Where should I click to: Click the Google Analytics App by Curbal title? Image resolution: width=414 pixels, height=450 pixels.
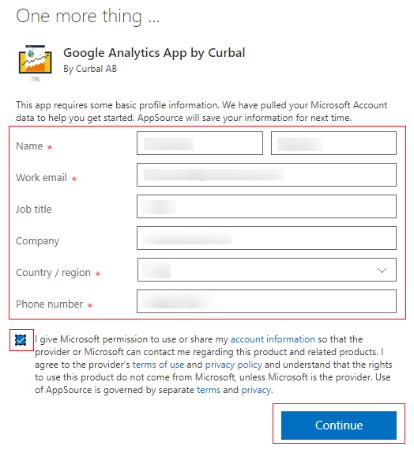tap(154, 53)
